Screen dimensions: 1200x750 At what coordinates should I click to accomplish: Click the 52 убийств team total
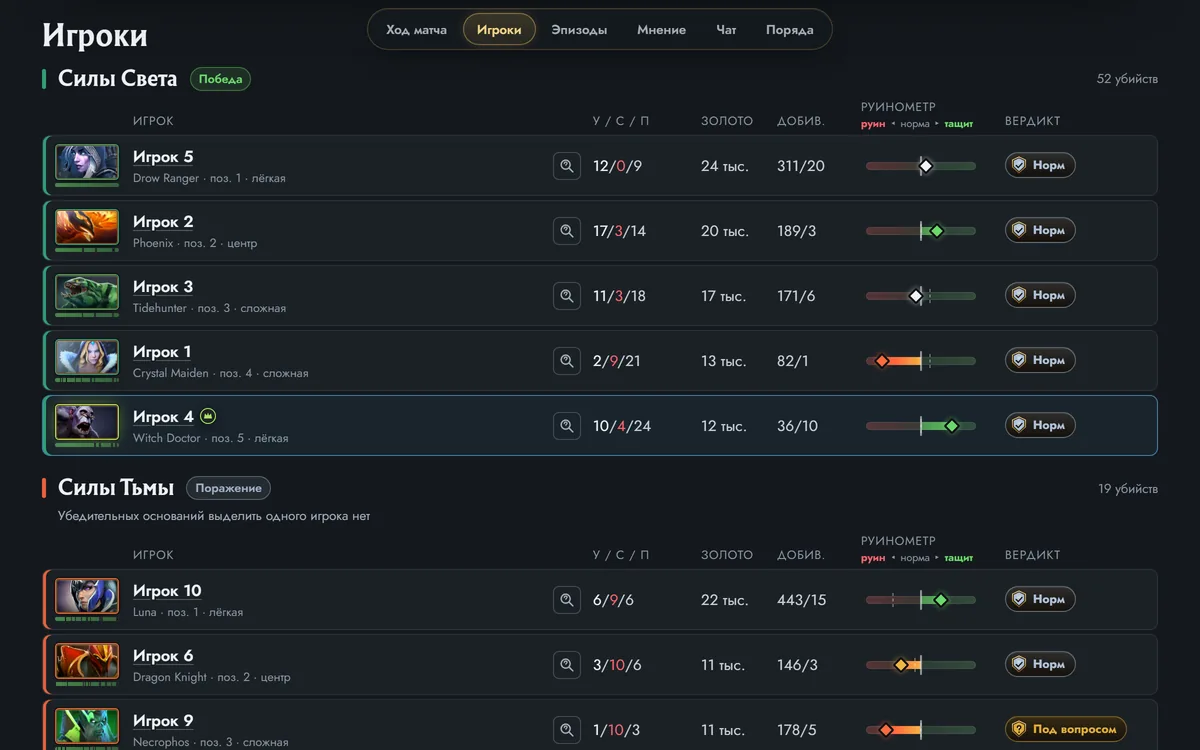(1127, 79)
